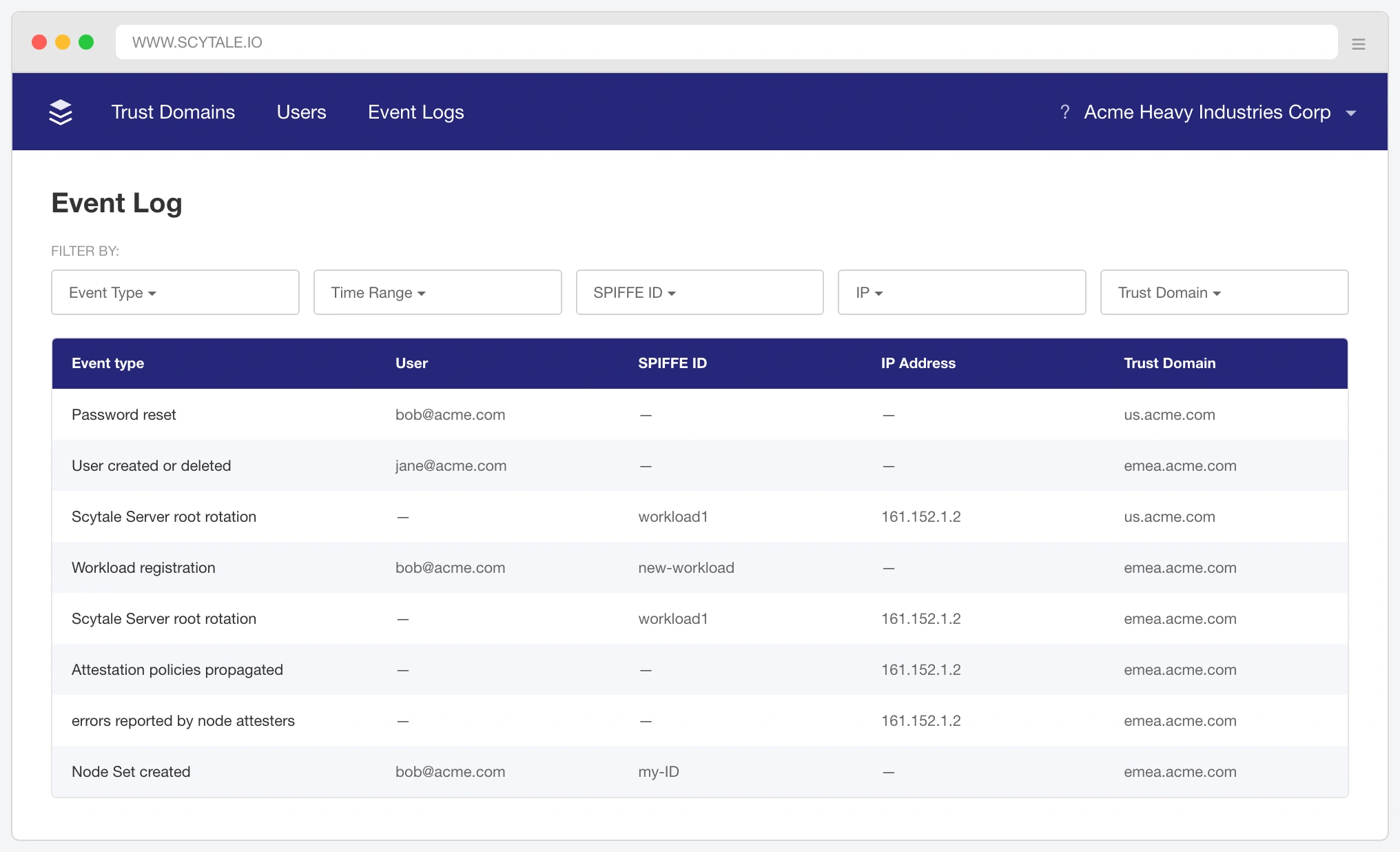Select the Node Set created event row
Viewport: 1400px width, 852px height.
pos(699,771)
